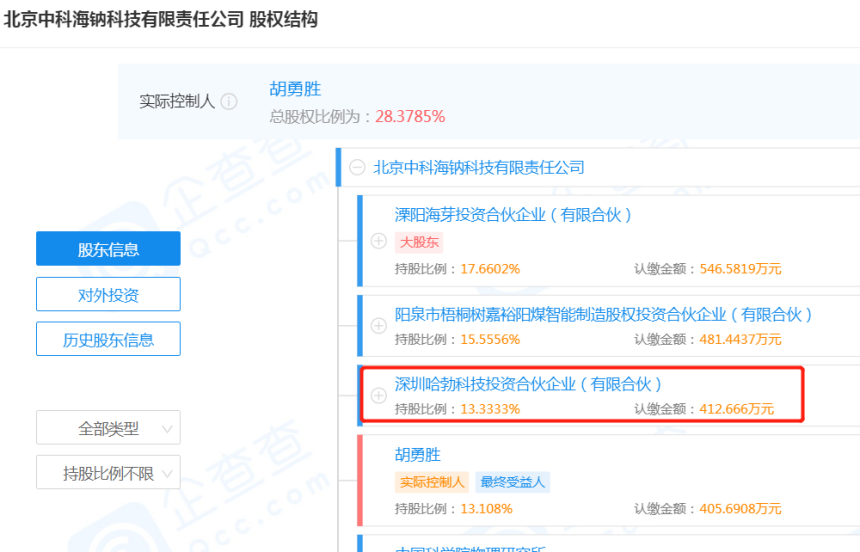Click the orange 实际控制人 tag under 胡勇胜
Image resolution: width=860 pixels, height=552 pixels.
(x=431, y=482)
